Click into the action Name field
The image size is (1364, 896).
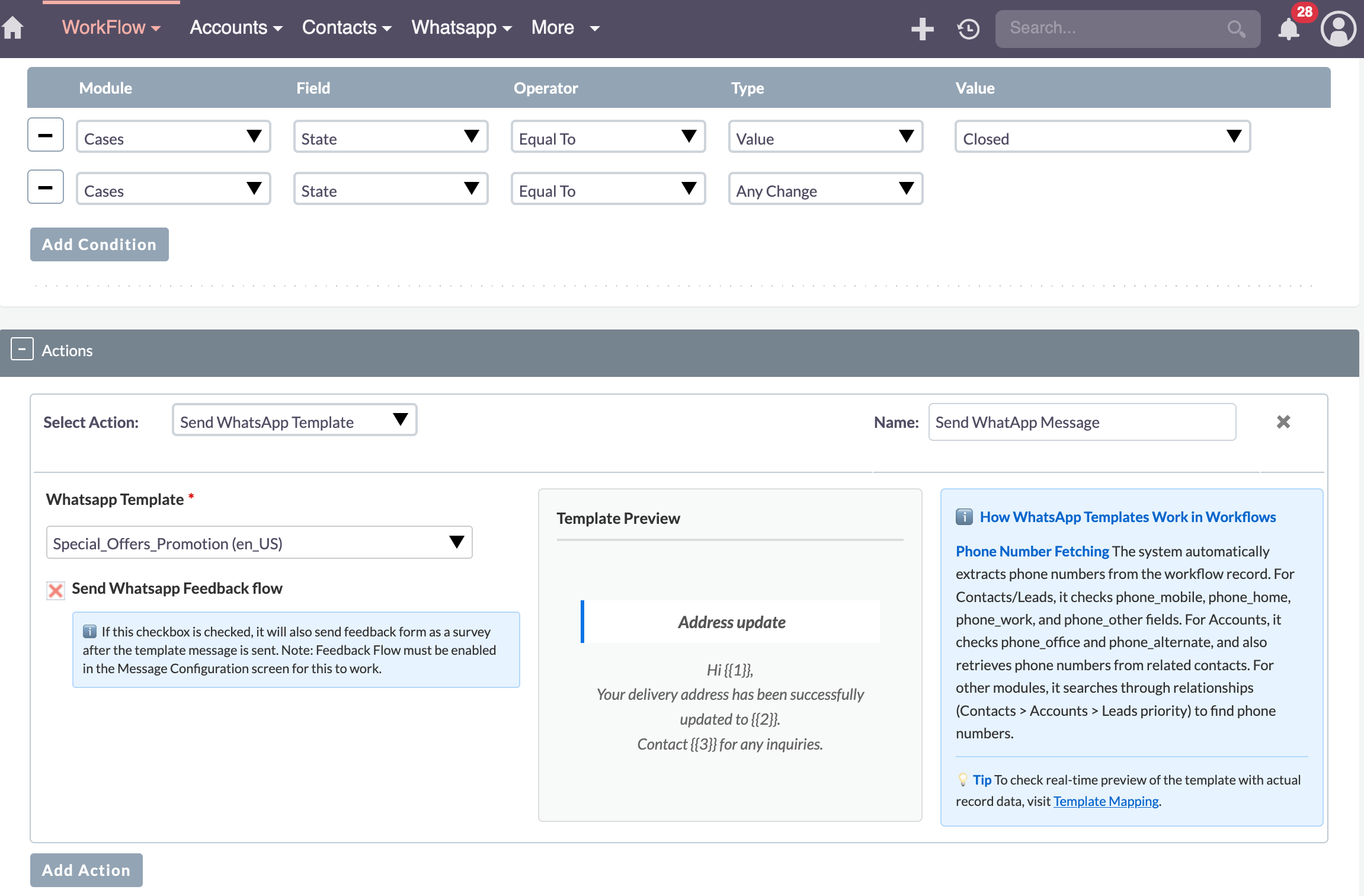point(1081,422)
